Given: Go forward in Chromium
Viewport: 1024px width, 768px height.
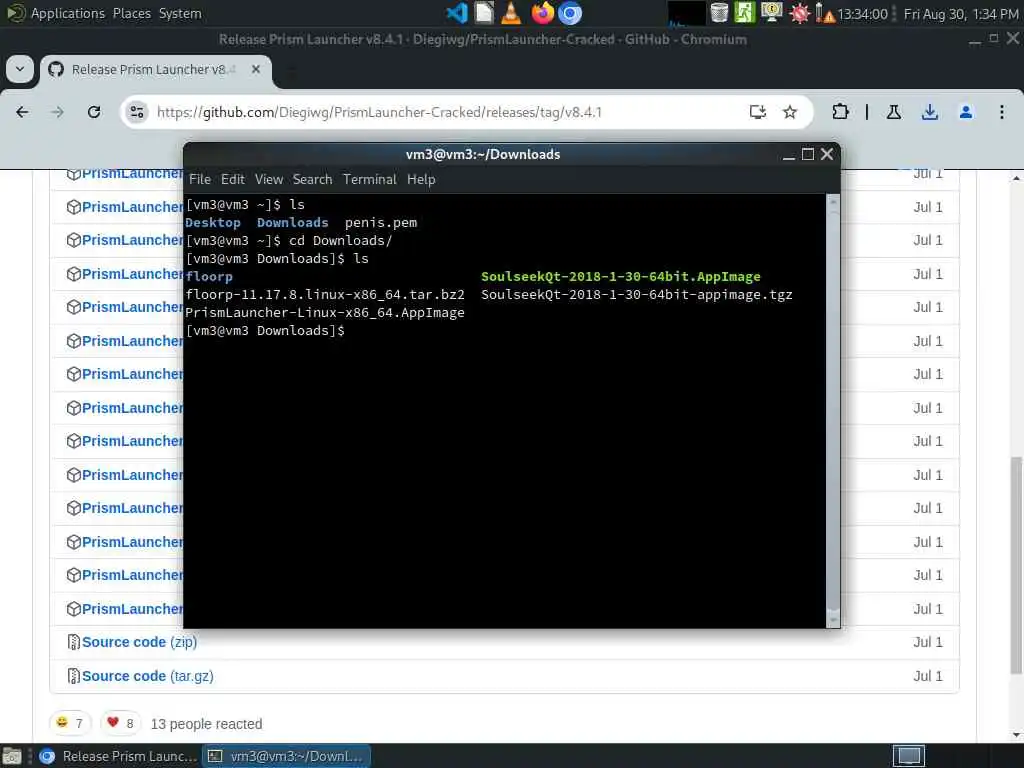Looking at the screenshot, I should click(x=57, y=112).
